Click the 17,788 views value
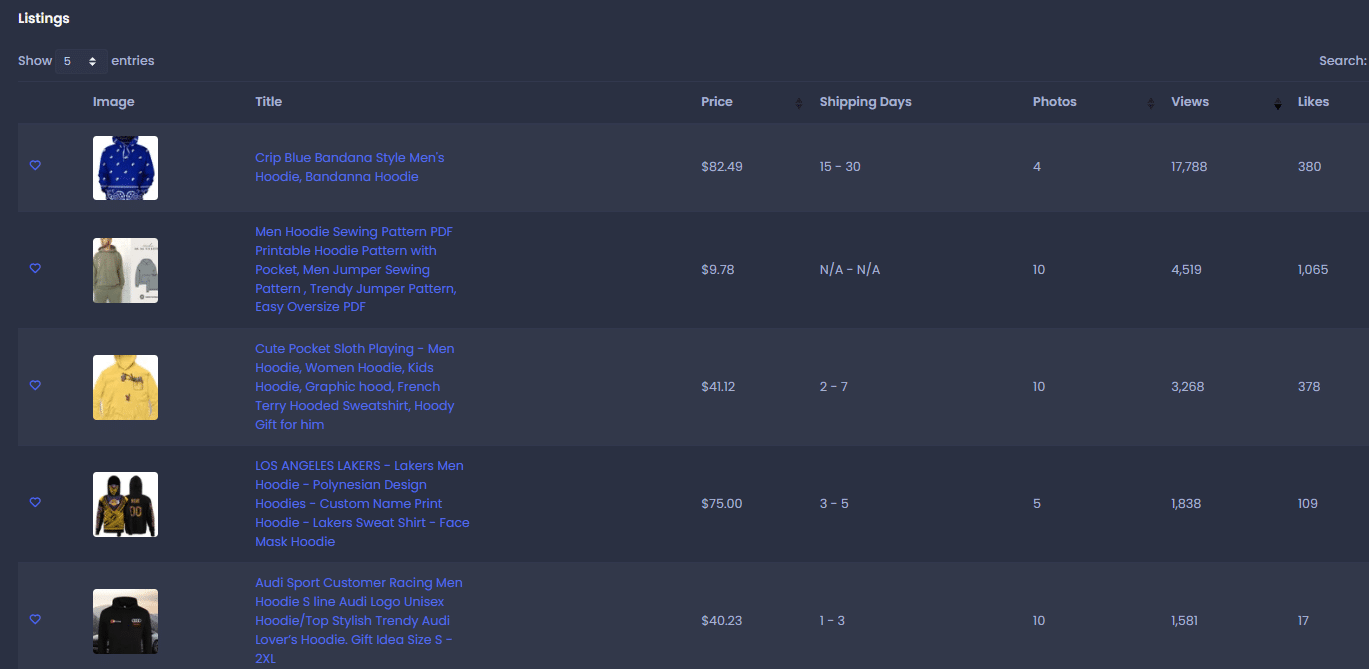 (1189, 167)
